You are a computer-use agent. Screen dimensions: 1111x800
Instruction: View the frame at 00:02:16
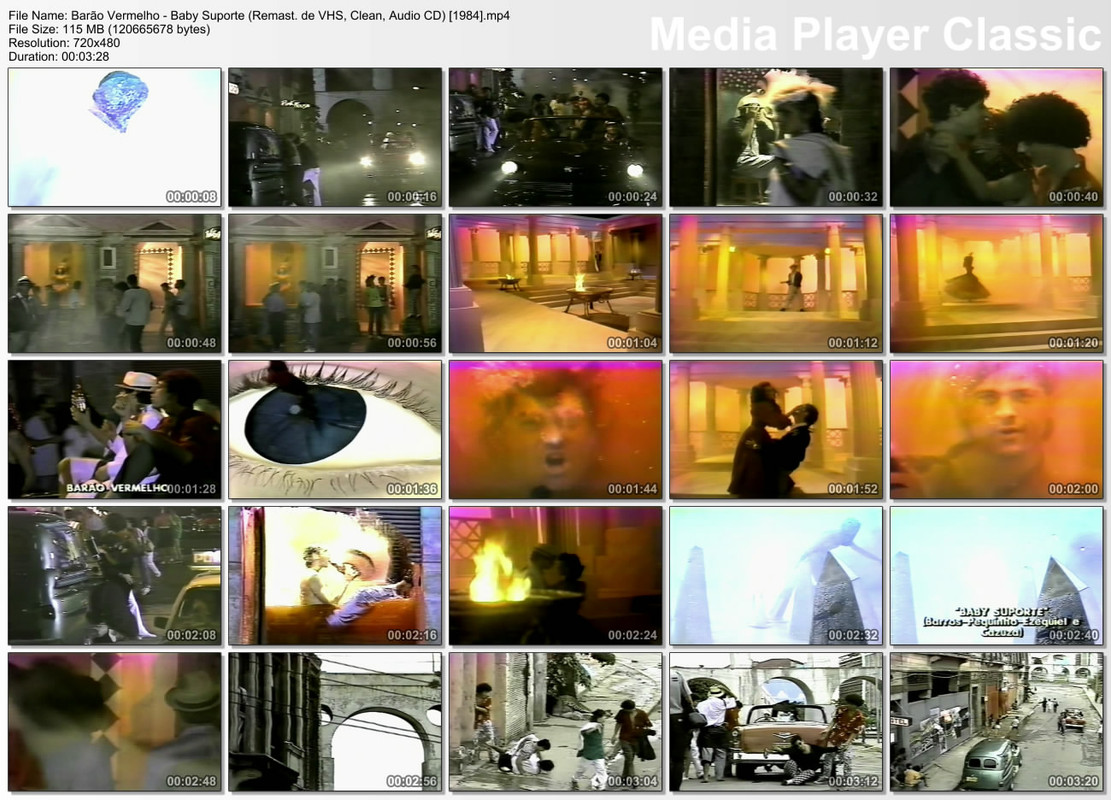[x=334, y=575]
